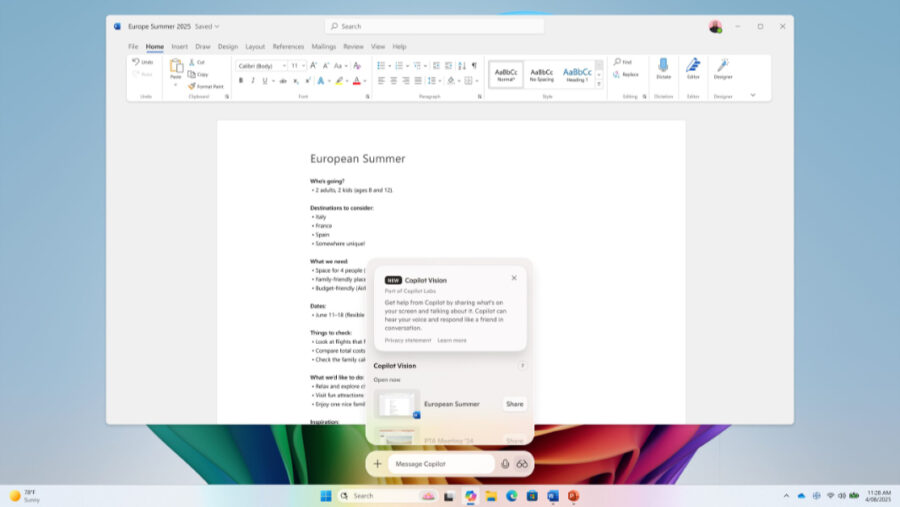Switch to the Insert tab

pyautogui.click(x=180, y=47)
